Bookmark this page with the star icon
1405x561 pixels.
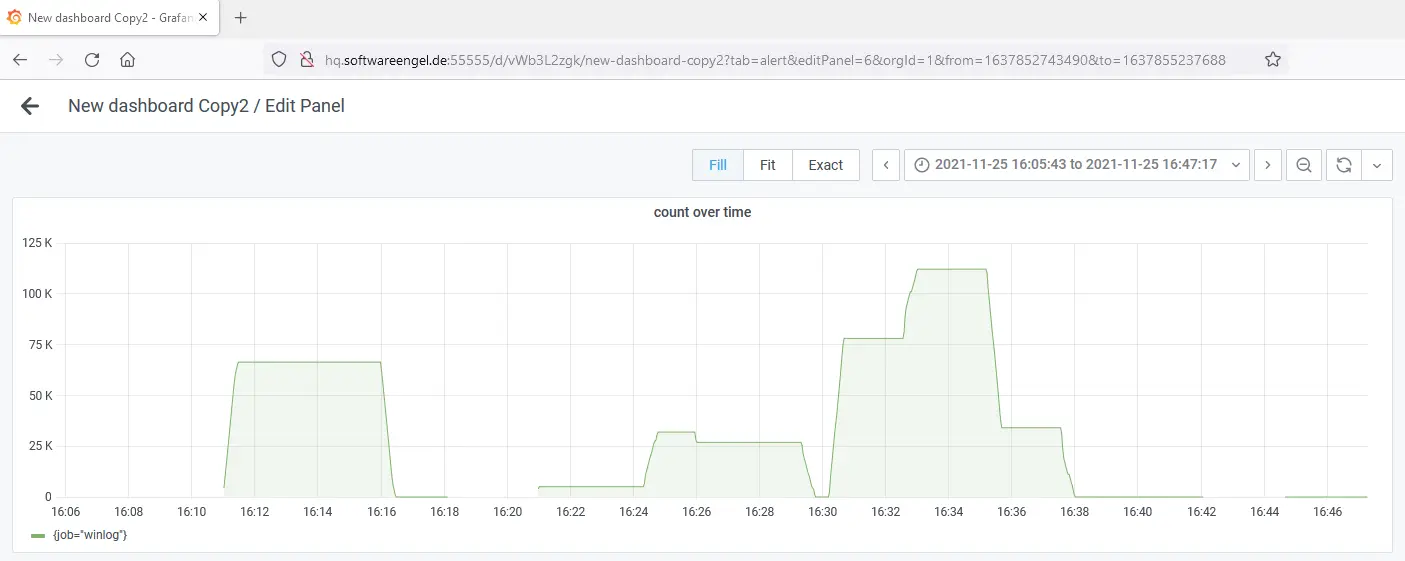1272,60
